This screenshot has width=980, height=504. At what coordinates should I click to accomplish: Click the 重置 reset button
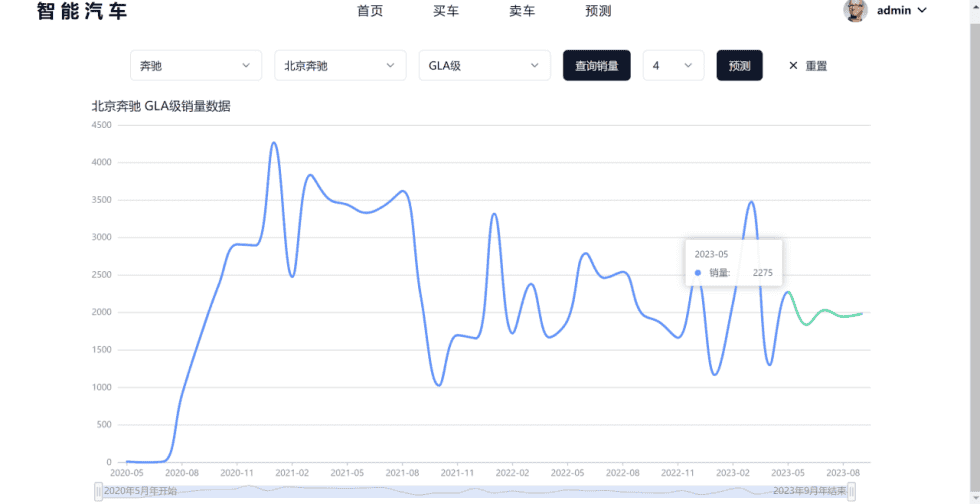click(x=808, y=66)
